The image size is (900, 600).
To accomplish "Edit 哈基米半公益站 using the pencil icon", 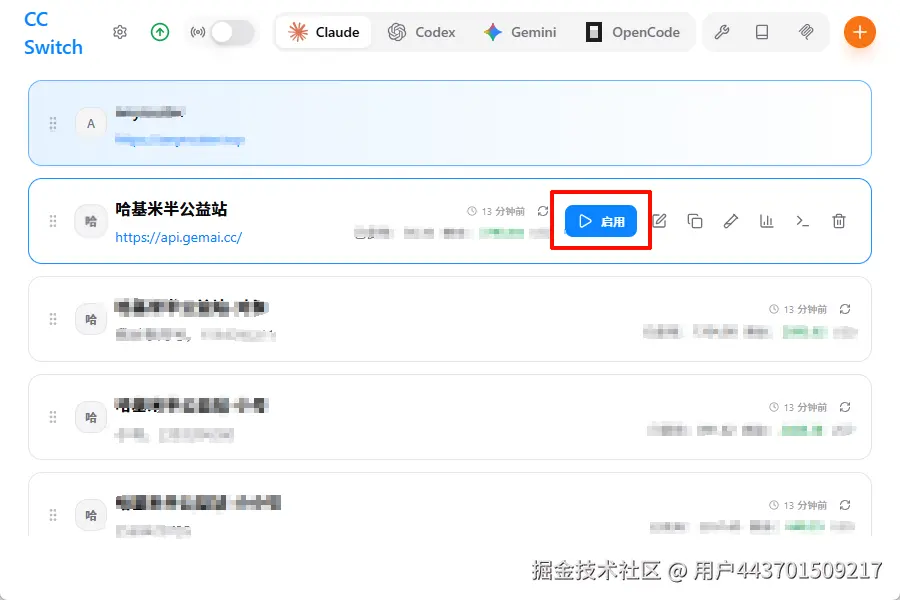I will pyautogui.click(x=731, y=221).
